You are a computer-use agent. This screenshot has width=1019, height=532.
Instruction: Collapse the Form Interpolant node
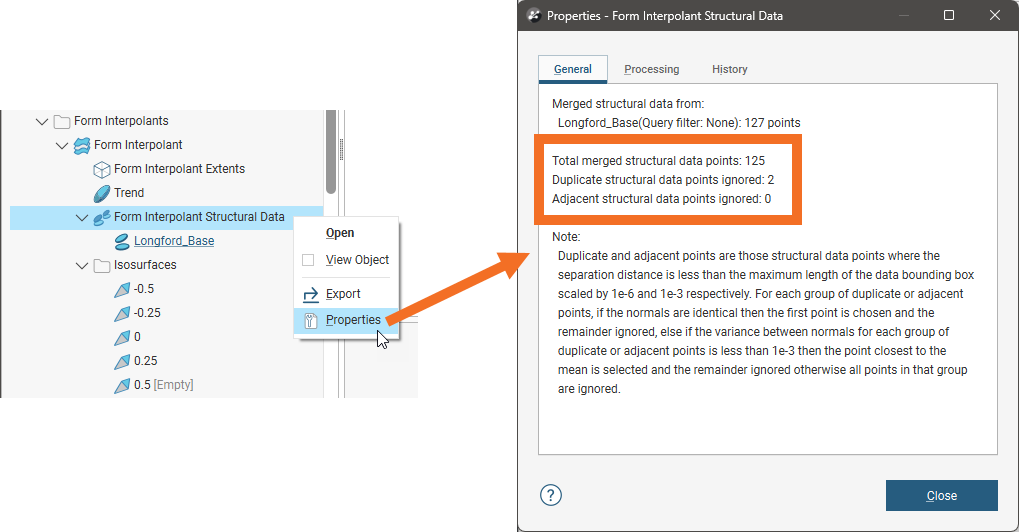coord(62,146)
